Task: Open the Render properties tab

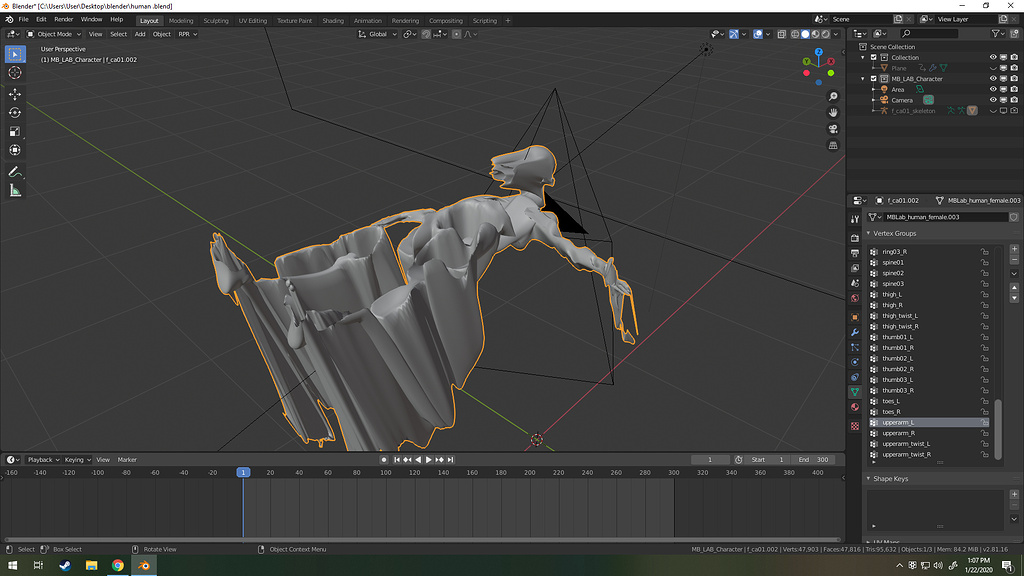Action: 855,238
